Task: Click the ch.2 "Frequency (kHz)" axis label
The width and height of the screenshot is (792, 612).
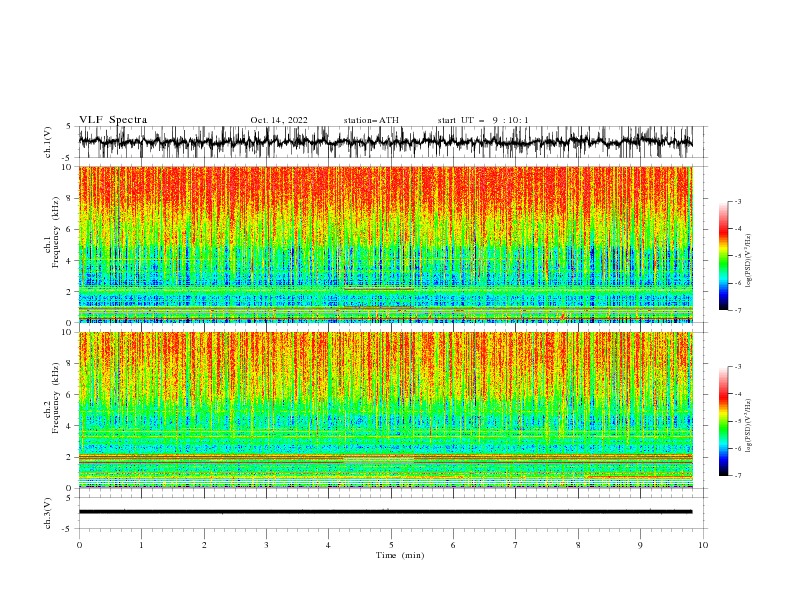Action: 56,398
